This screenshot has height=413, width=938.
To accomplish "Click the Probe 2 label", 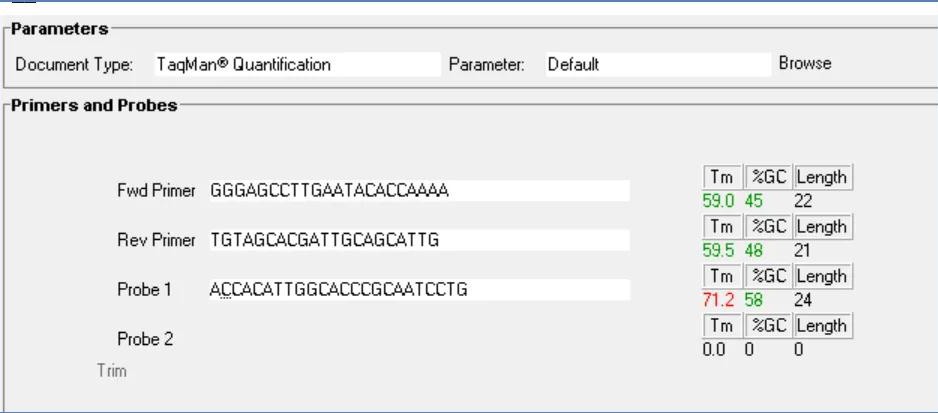I will [145, 339].
